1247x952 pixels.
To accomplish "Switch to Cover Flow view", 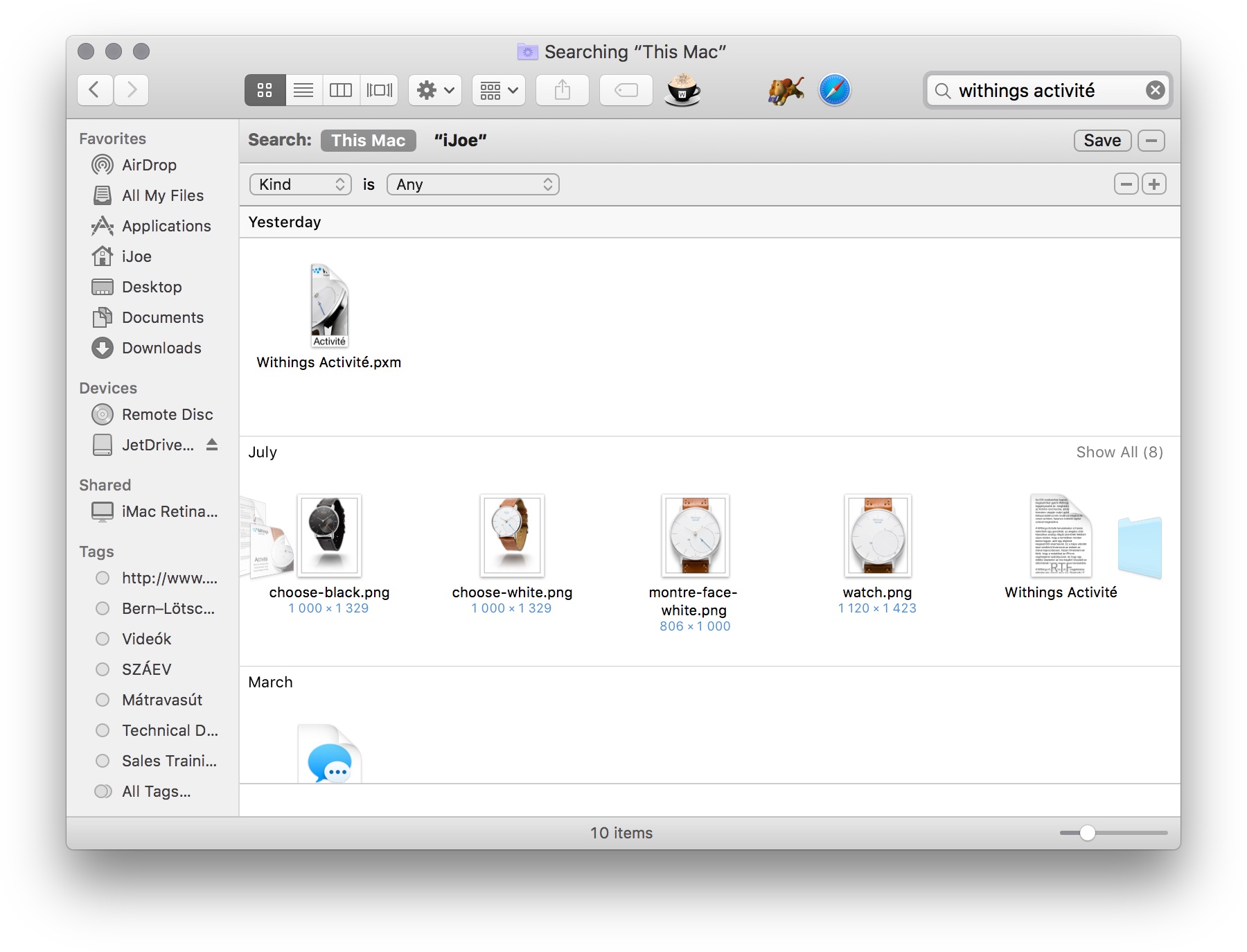I will pos(379,90).
